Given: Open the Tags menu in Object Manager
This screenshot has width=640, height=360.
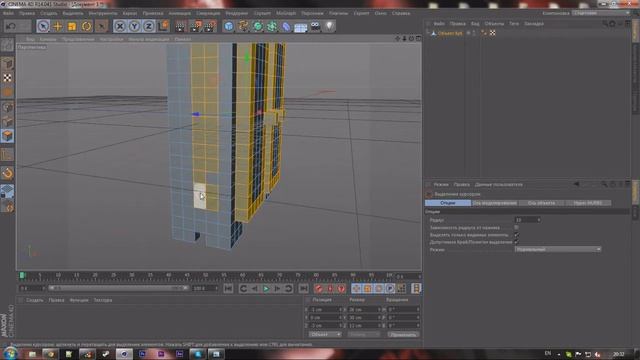Looking at the screenshot, I should click(x=514, y=24).
